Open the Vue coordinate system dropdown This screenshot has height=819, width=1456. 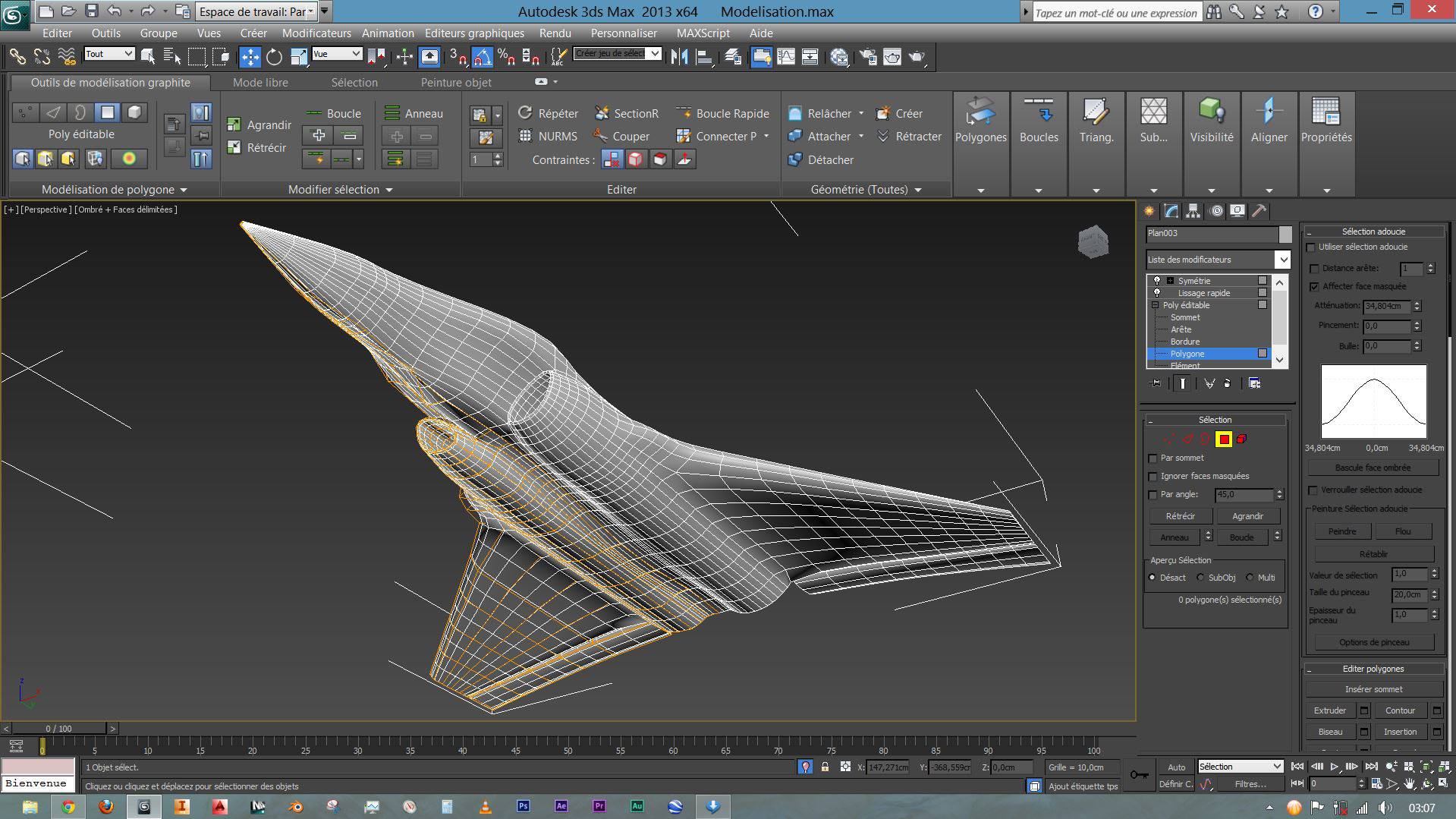[338, 54]
